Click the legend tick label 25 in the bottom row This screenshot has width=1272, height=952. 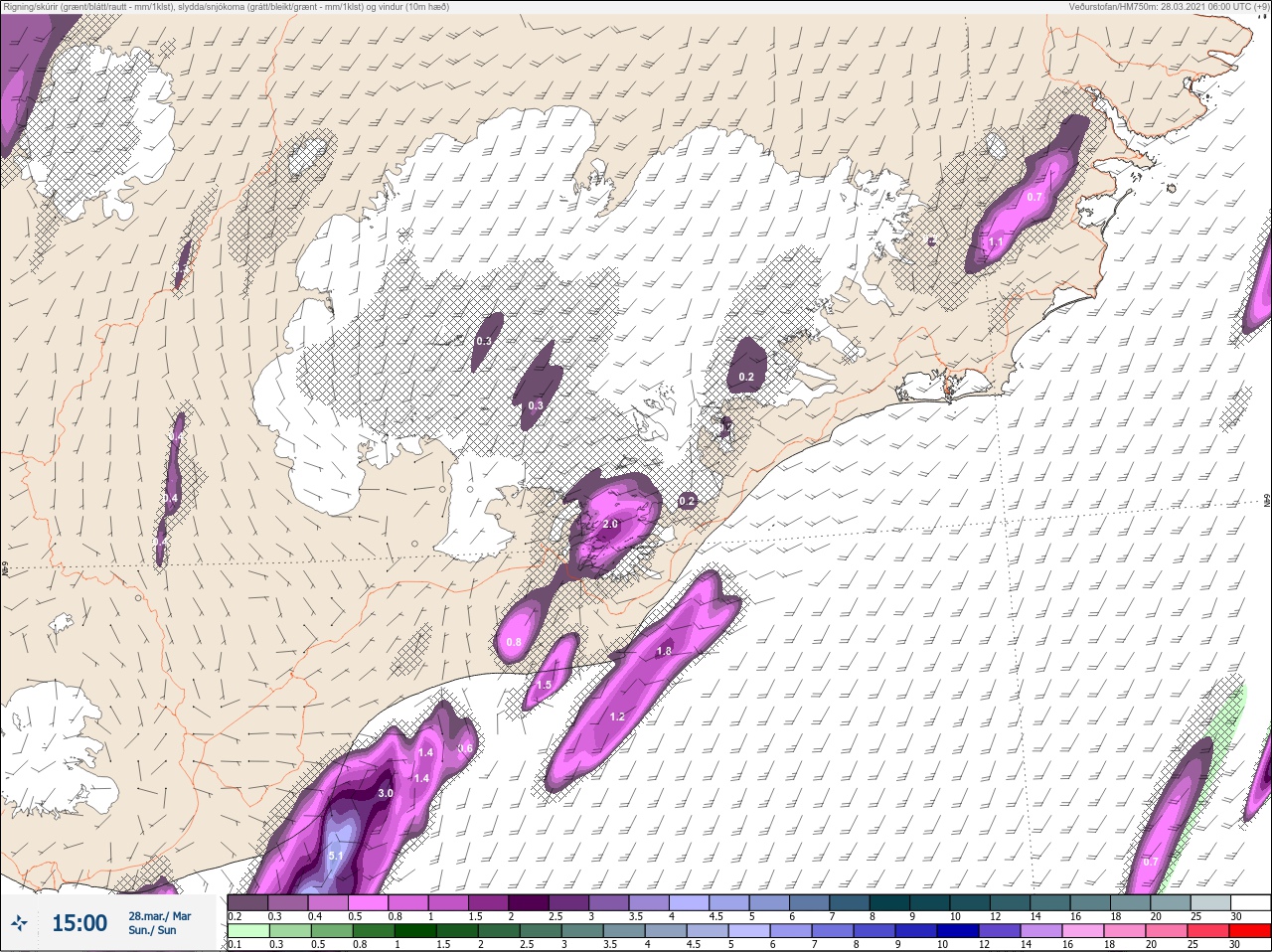[x=1193, y=944]
